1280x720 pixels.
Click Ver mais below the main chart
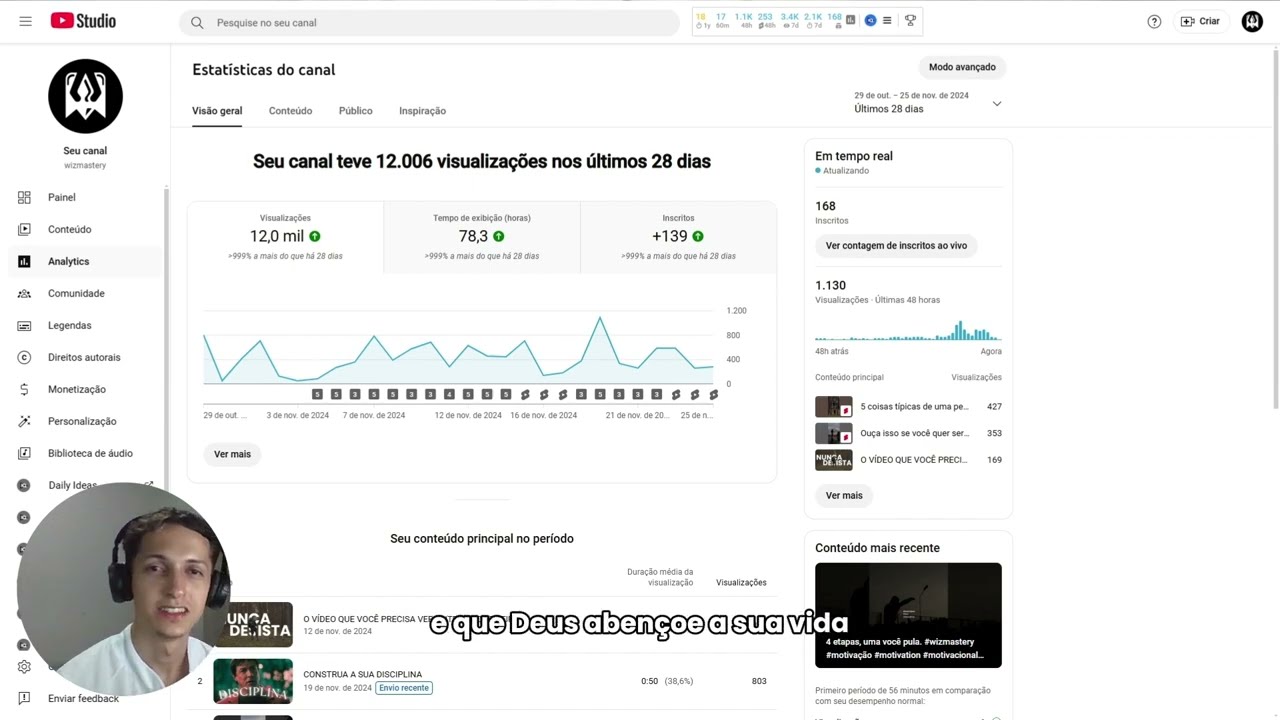[x=232, y=454]
